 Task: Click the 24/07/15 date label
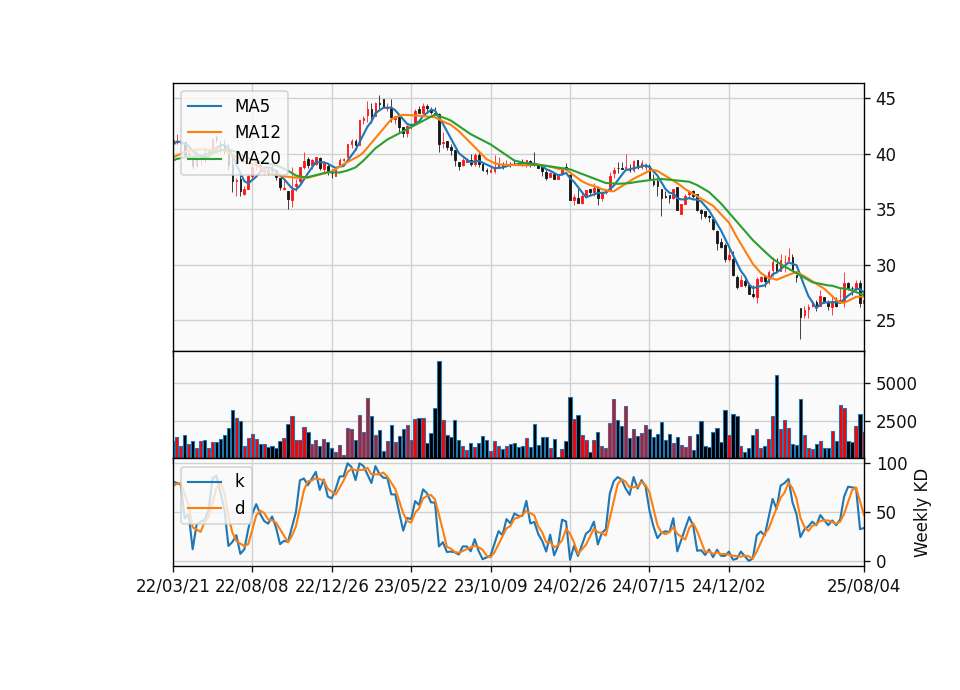click(649, 586)
